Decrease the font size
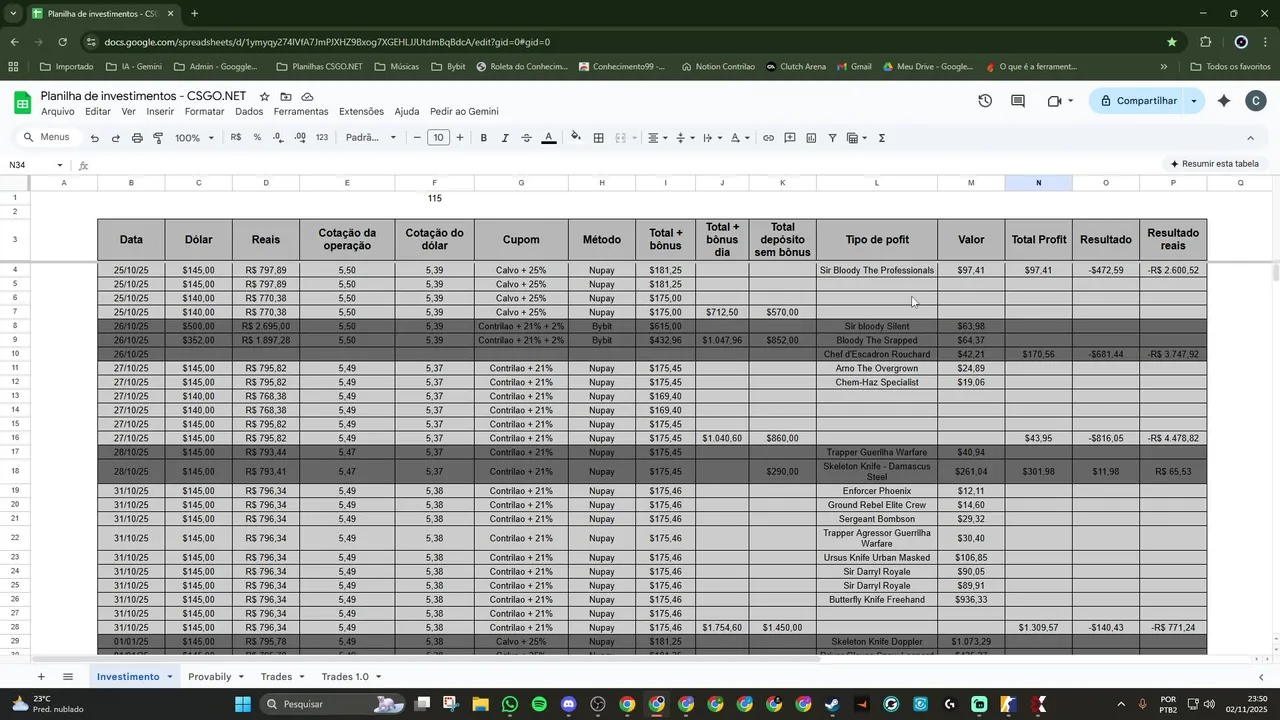Image resolution: width=1280 pixels, height=720 pixels. click(417, 138)
